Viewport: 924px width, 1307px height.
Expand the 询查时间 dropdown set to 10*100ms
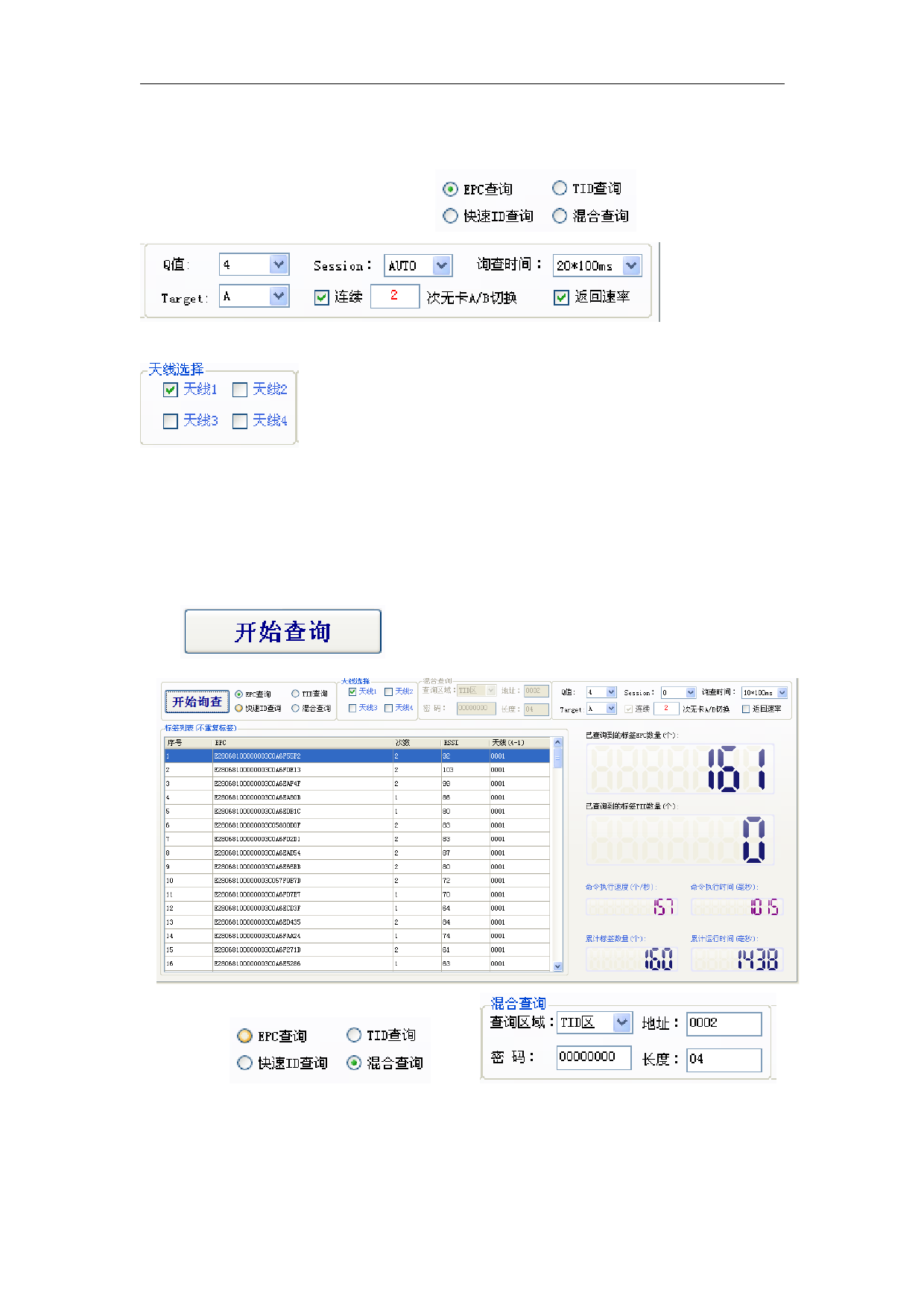click(x=782, y=692)
